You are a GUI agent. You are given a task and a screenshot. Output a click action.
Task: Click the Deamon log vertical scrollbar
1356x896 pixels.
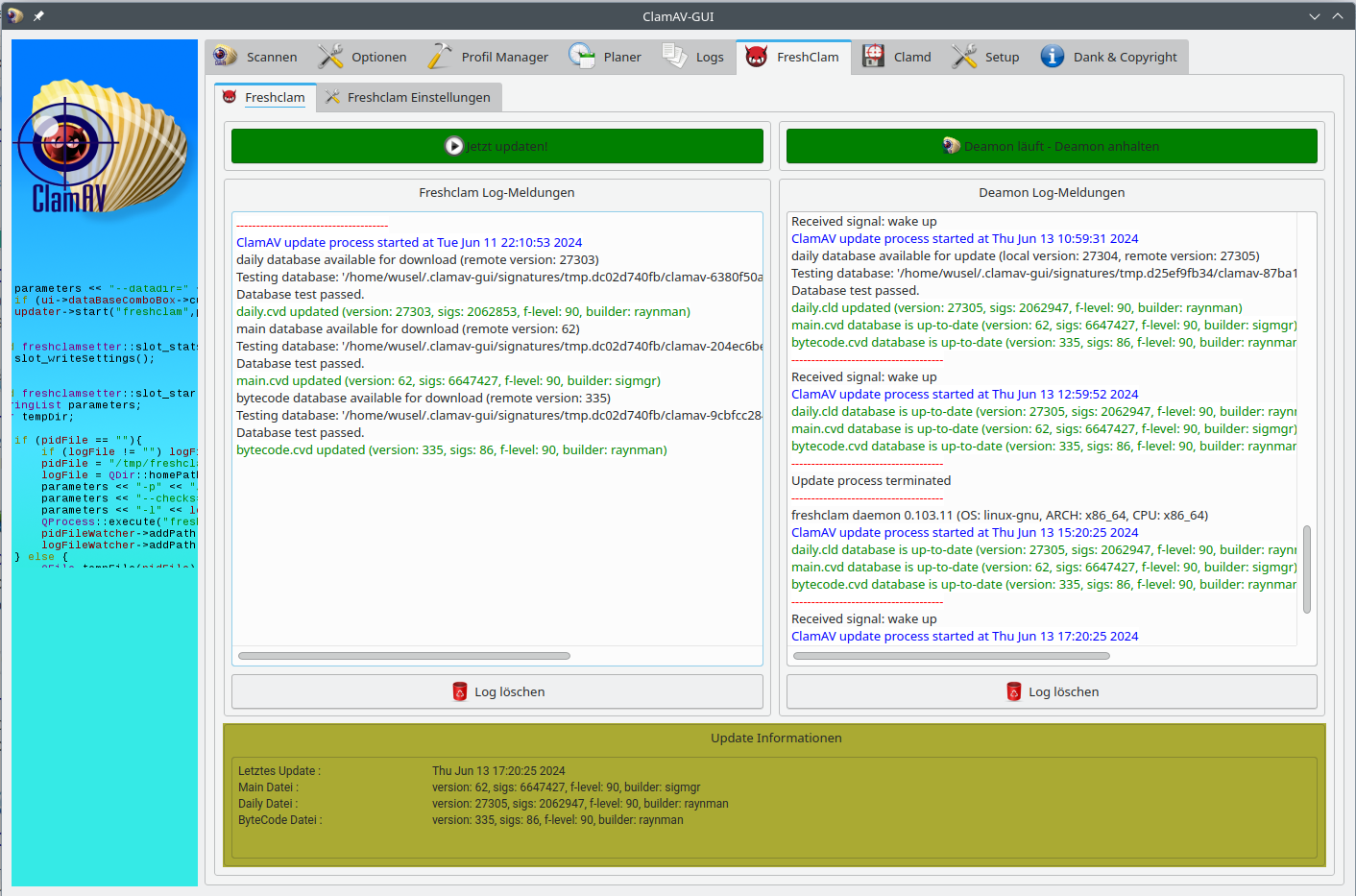click(x=1307, y=569)
